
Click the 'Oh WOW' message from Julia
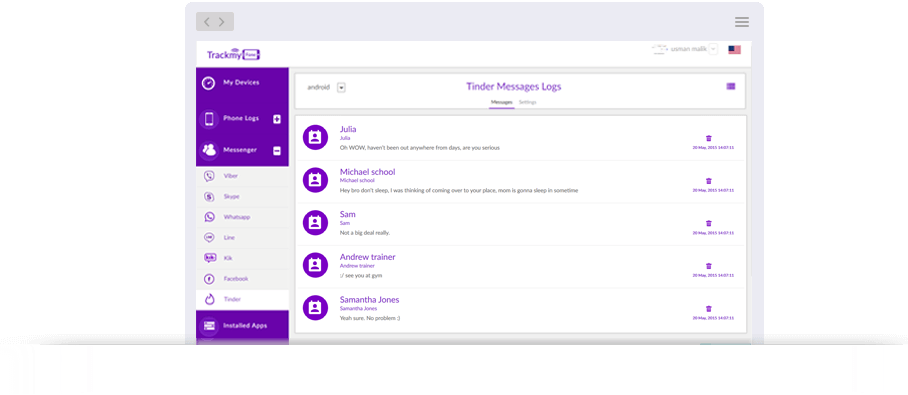[420, 148]
